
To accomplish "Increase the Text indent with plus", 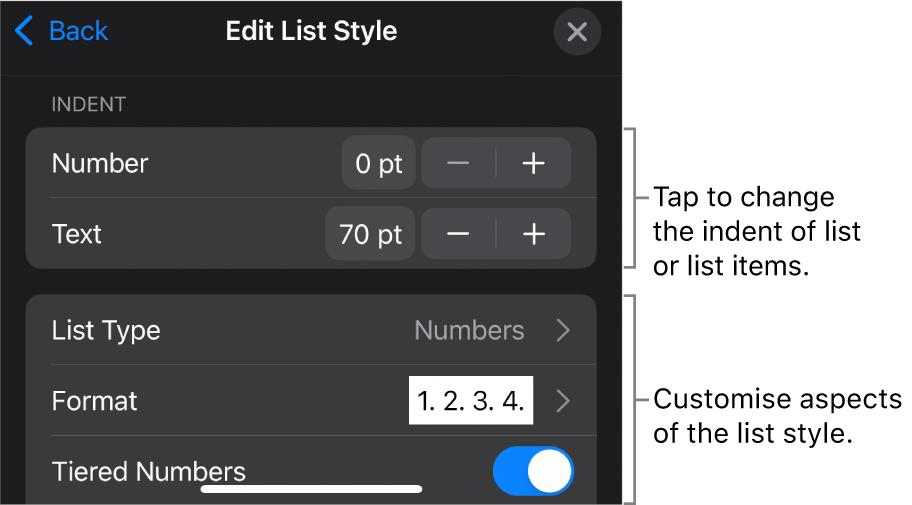I will 534,234.
